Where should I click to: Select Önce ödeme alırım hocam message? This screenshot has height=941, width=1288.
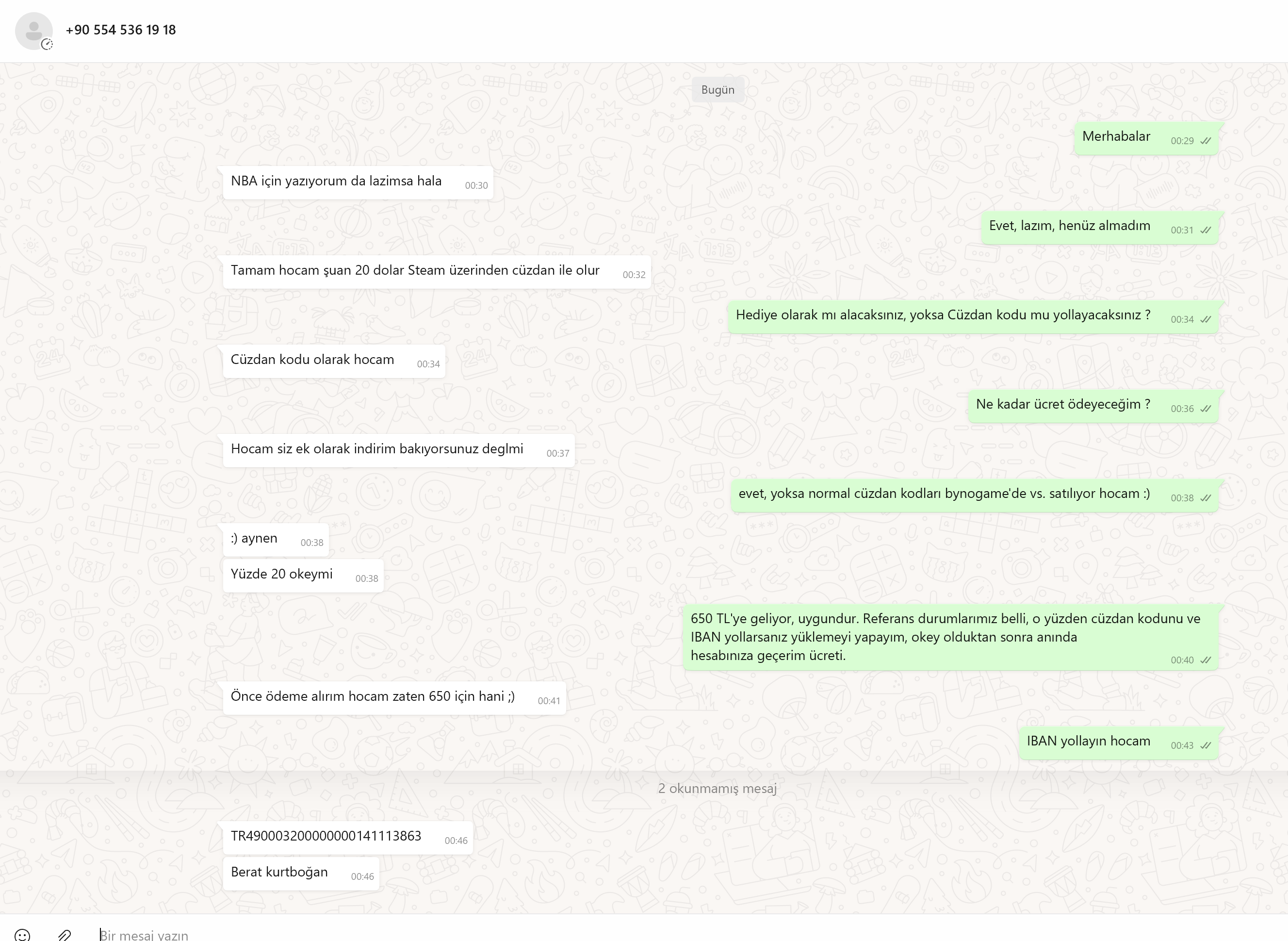coord(394,698)
